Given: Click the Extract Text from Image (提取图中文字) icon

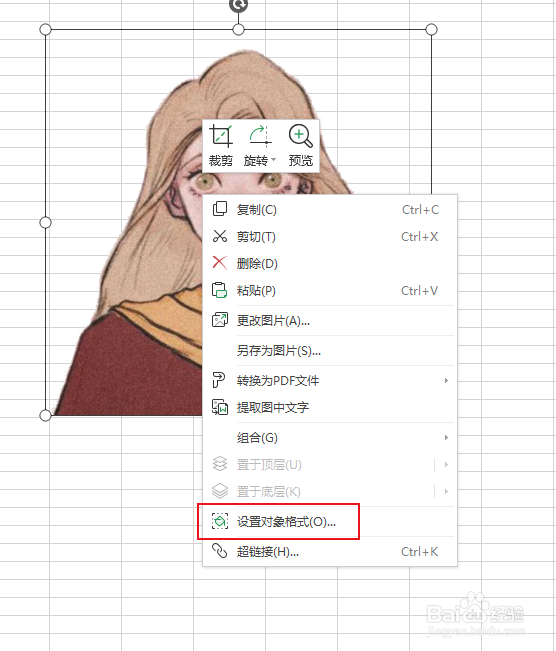Looking at the screenshot, I should (220, 407).
